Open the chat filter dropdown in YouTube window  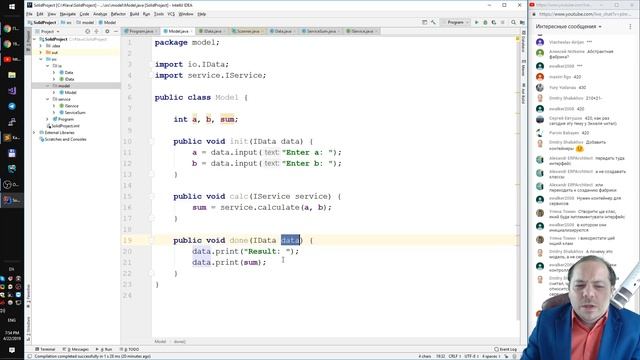[x=568, y=27]
